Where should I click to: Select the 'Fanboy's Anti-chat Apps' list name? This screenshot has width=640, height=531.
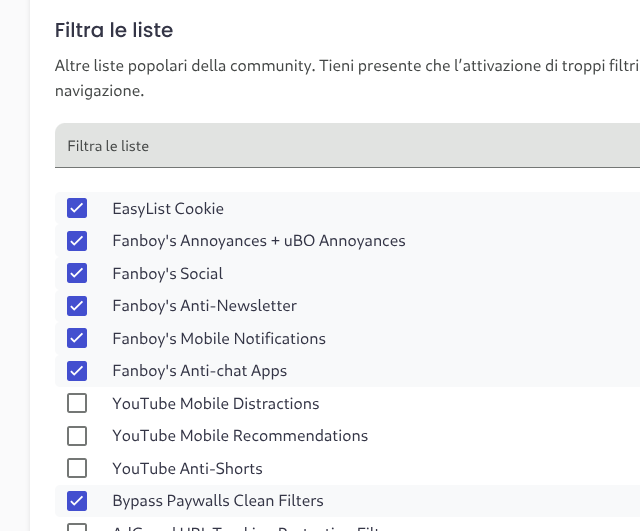[199, 371]
